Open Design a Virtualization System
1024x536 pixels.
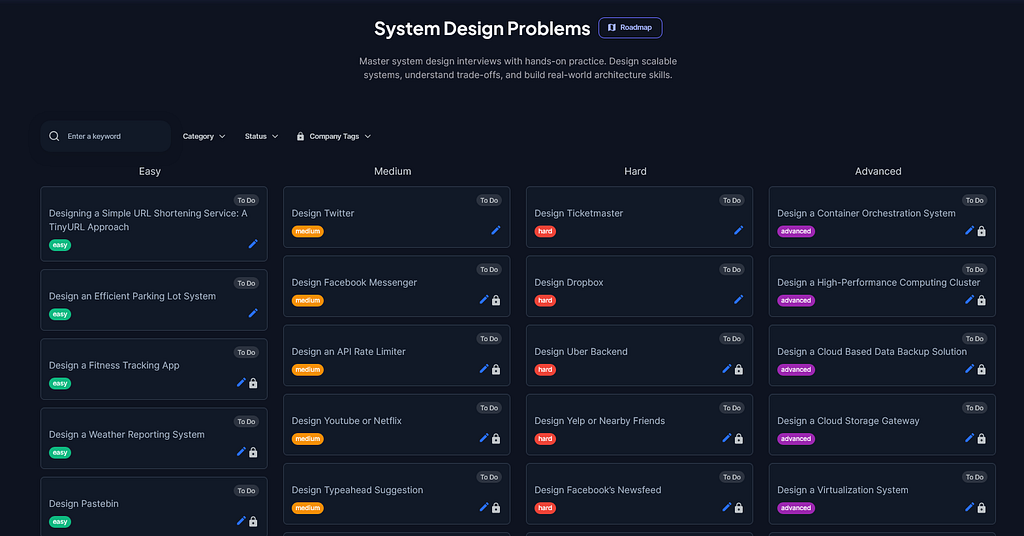point(842,490)
